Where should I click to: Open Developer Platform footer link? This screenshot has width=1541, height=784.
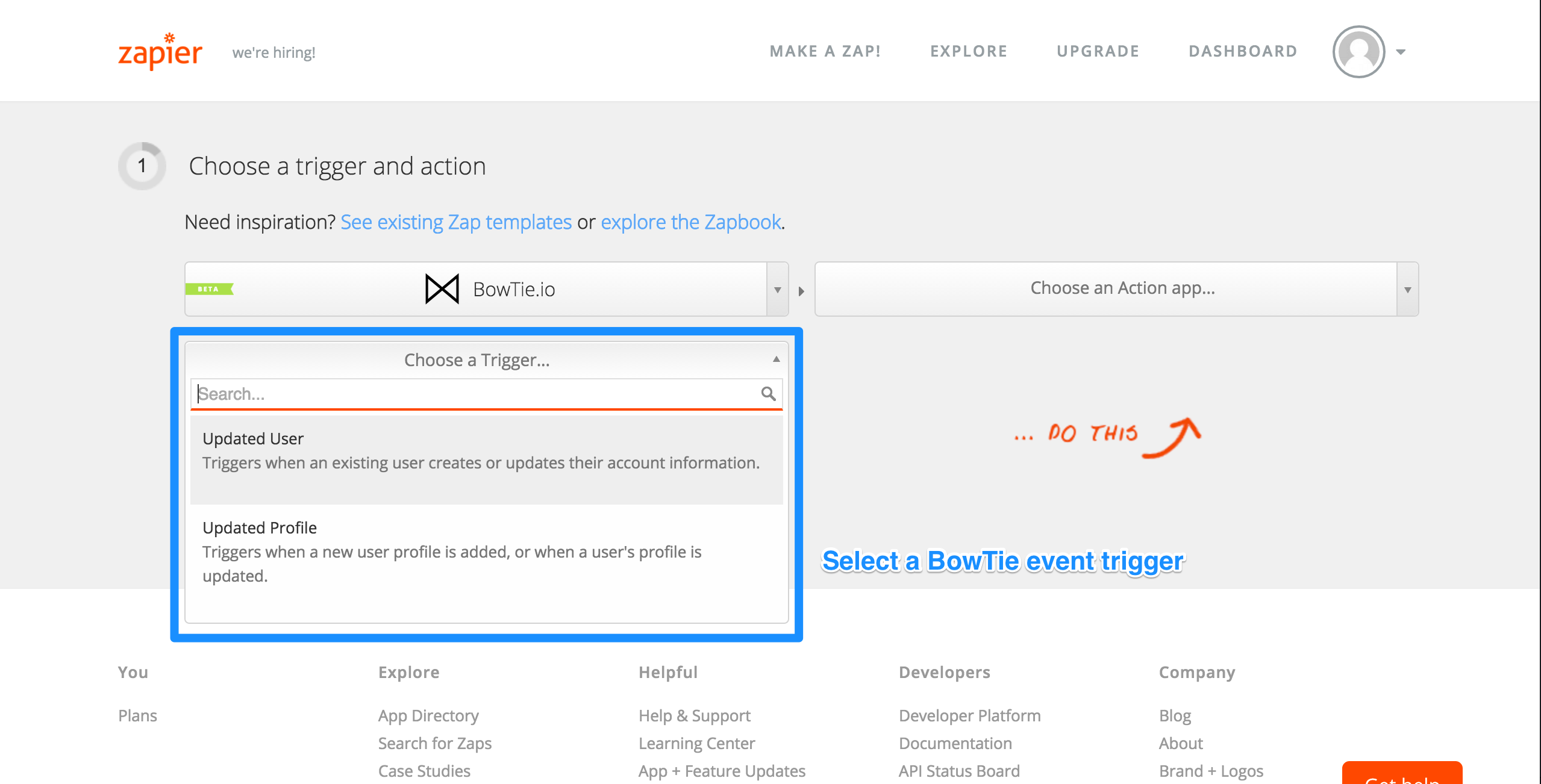point(970,715)
